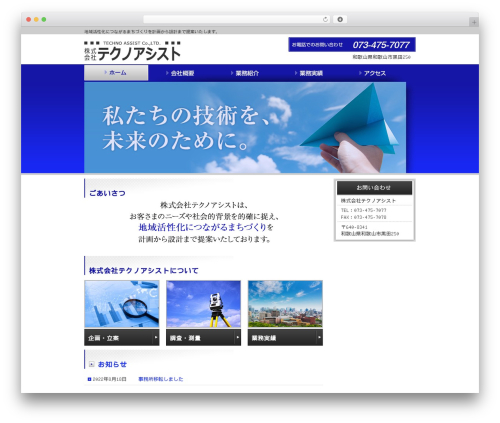This screenshot has height=423, width=500.
Task: Open the ホーム navigation tab
Action: click(x=116, y=73)
